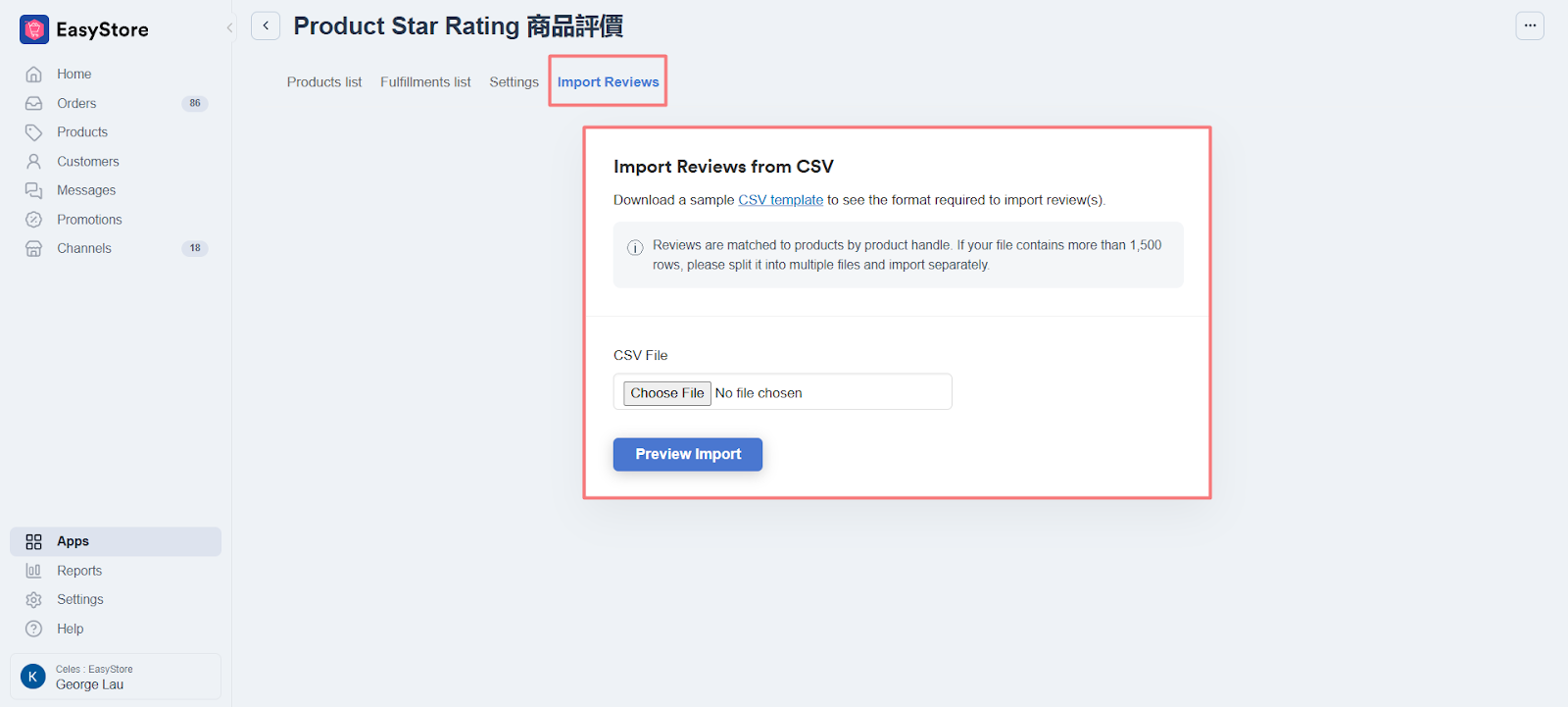Click the Products tag icon
This screenshot has height=707, width=1568.
[x=34, y=132]
